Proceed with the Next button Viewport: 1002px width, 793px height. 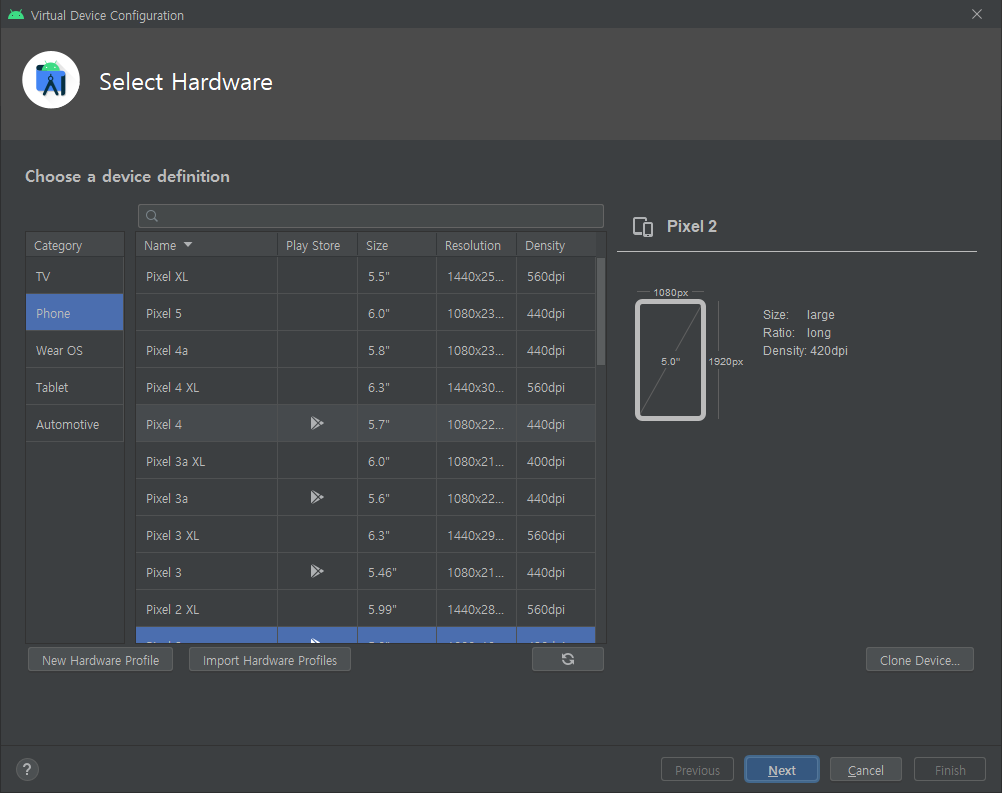(782, 770)
